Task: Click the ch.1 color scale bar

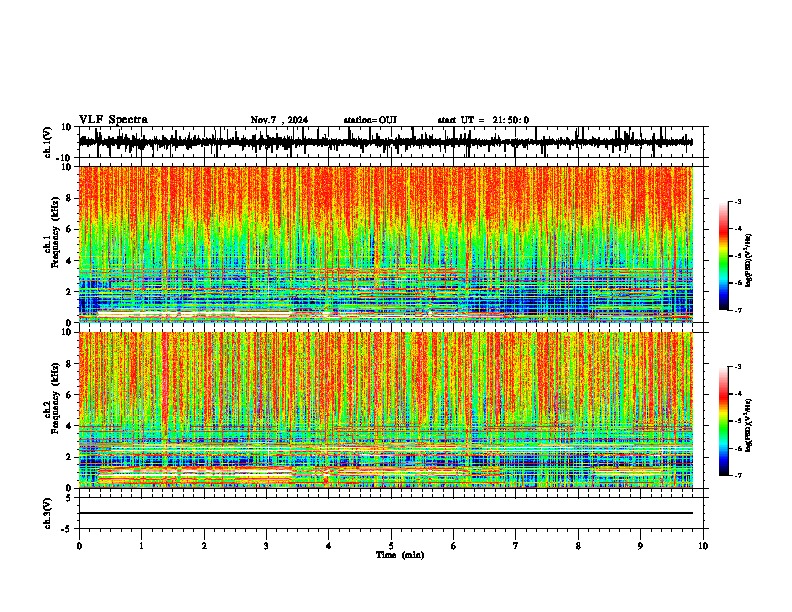Action: 723,256
